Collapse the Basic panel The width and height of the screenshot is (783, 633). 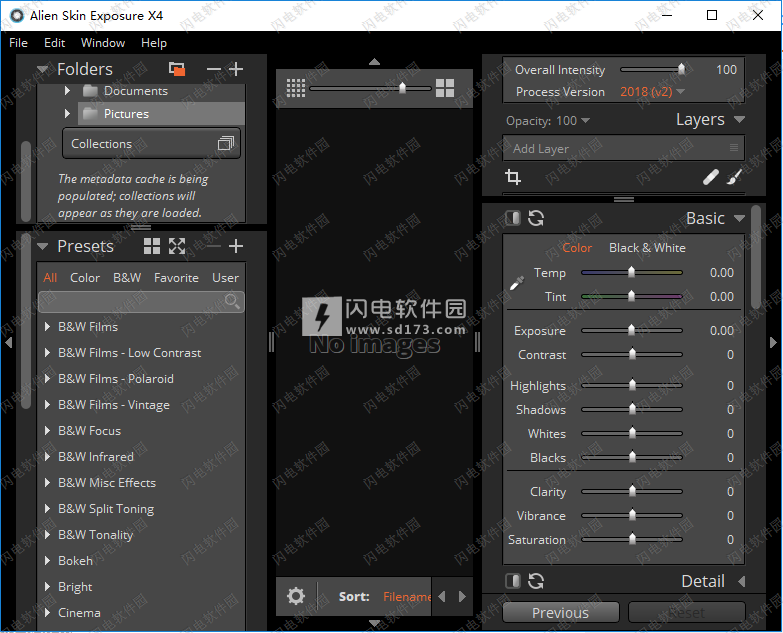pos(740,219)
